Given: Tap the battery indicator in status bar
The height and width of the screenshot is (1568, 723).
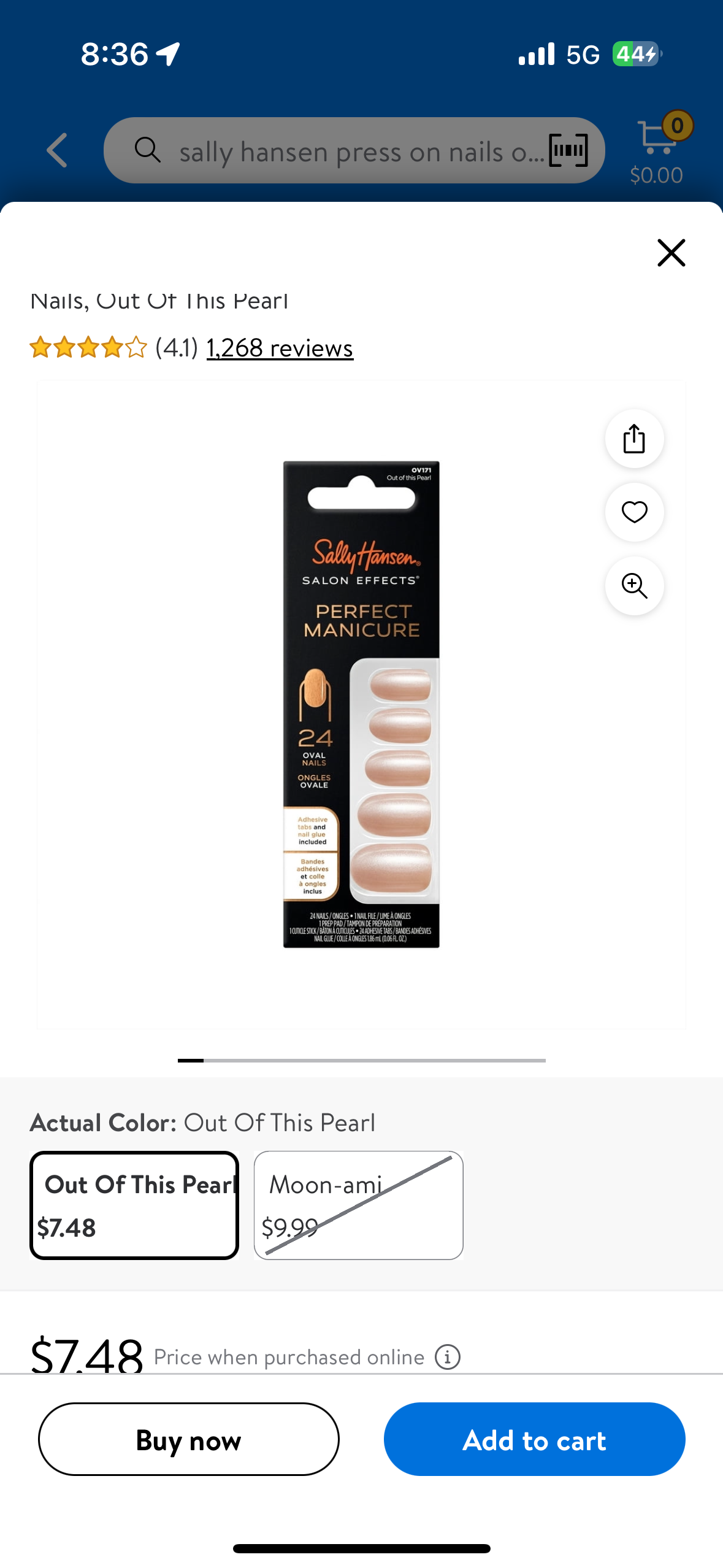Looking at the screenshot, I should point(637,54).
